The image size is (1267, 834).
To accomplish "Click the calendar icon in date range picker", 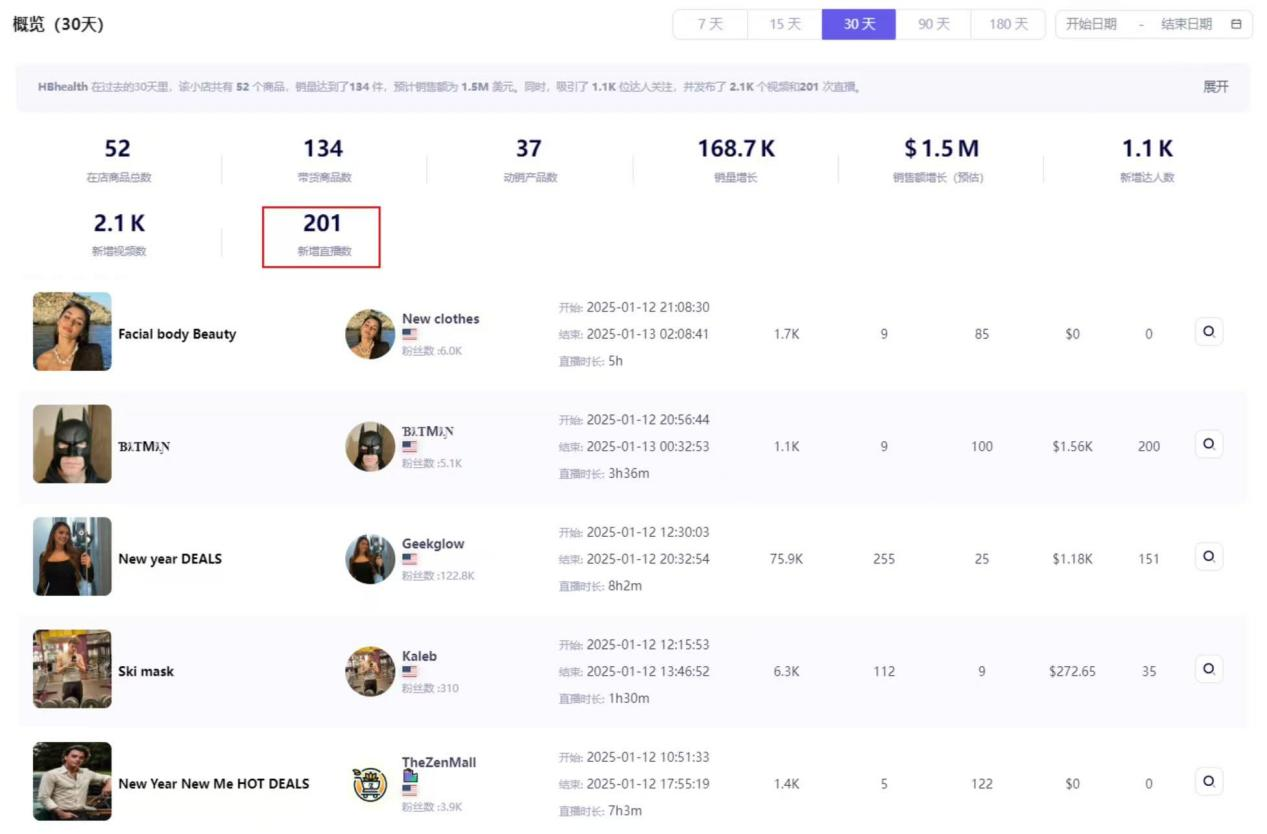I will (x=1236, y=24).
